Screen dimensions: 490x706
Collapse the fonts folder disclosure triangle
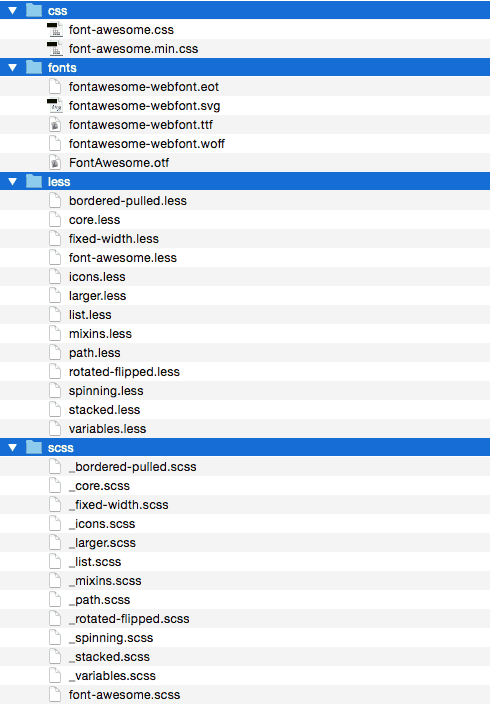click(13, 68)
